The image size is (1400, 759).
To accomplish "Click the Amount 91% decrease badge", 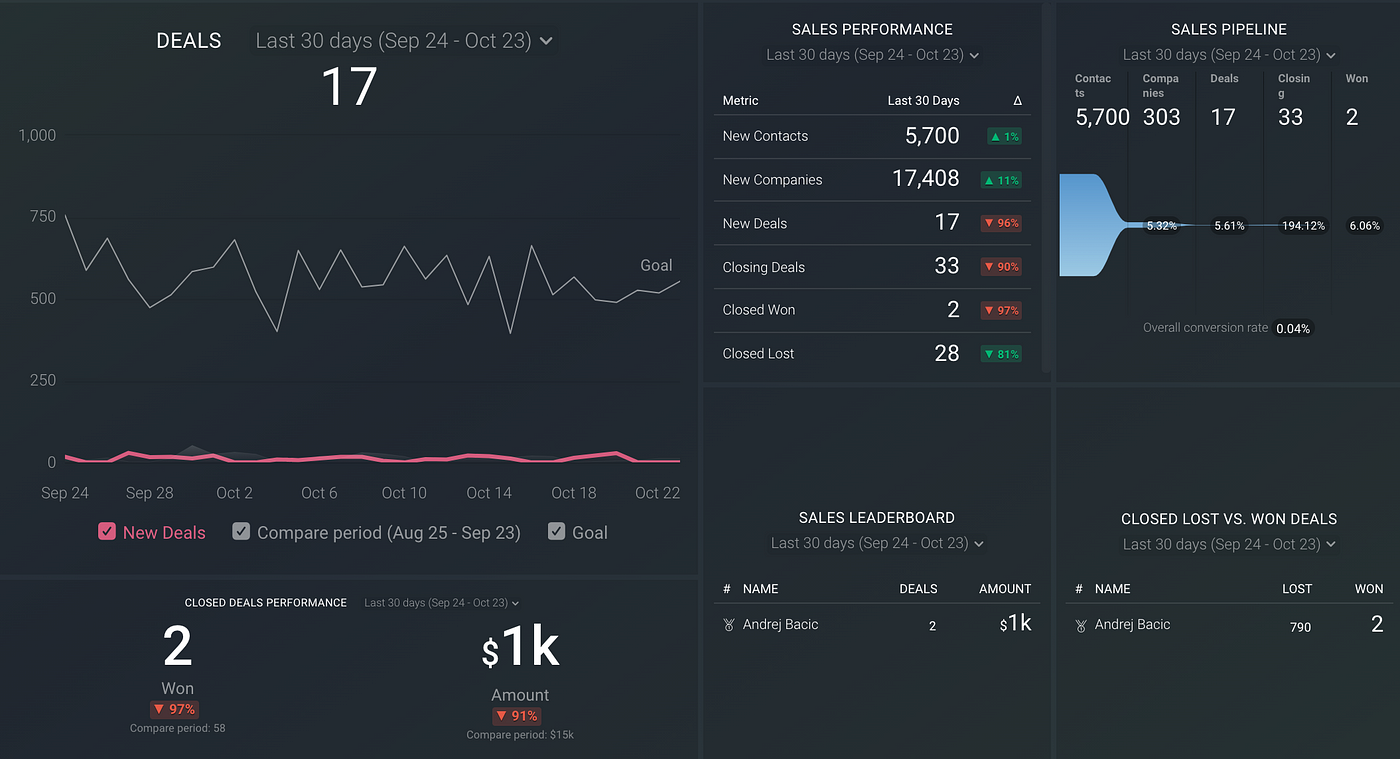I will (x=517, y=716).
